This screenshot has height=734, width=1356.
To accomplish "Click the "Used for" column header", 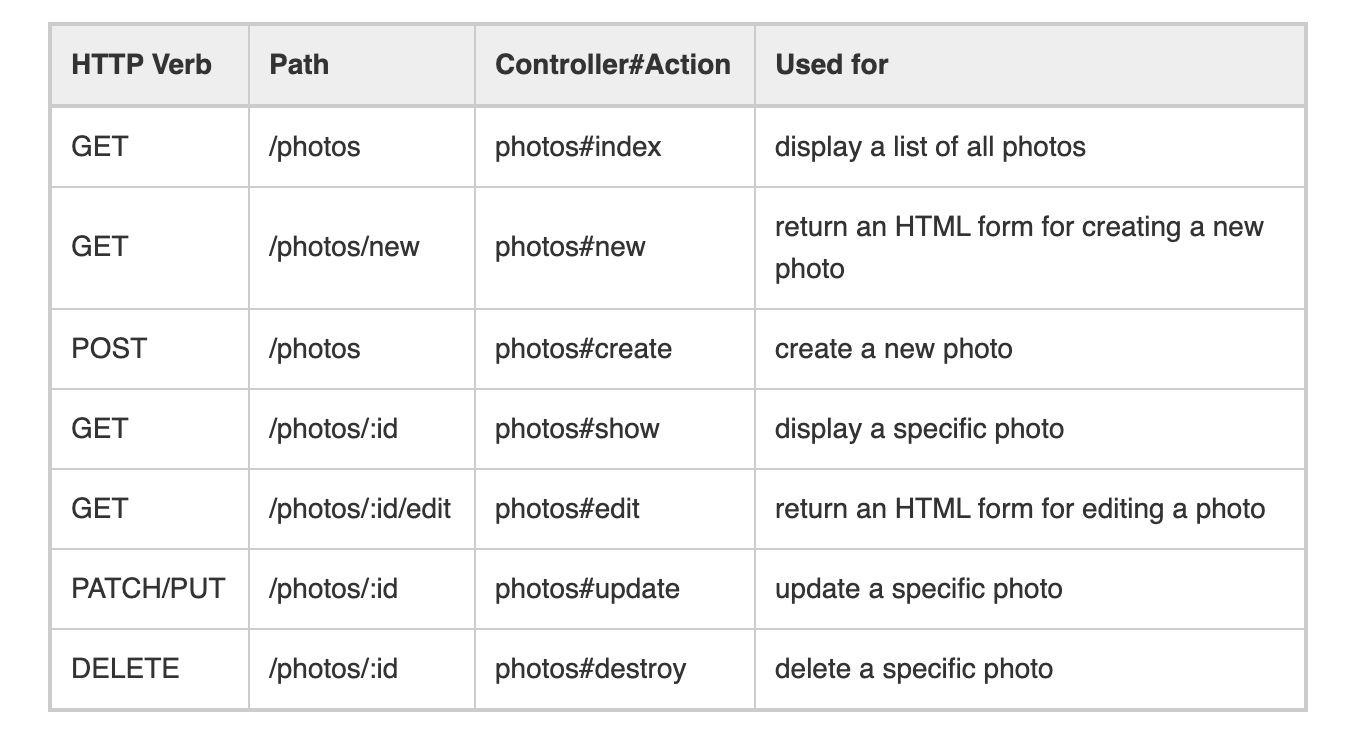I will coord(831,65).
